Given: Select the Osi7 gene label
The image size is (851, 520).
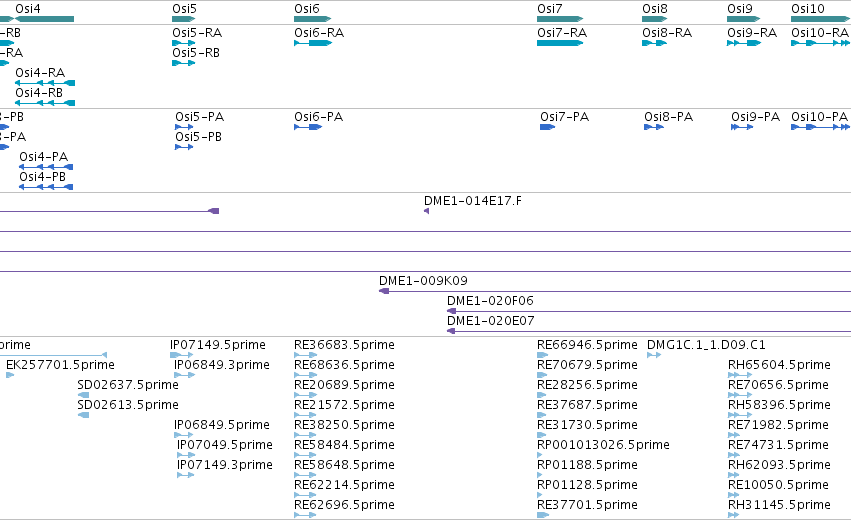Looking at the screenshot, I should (550, 9).
